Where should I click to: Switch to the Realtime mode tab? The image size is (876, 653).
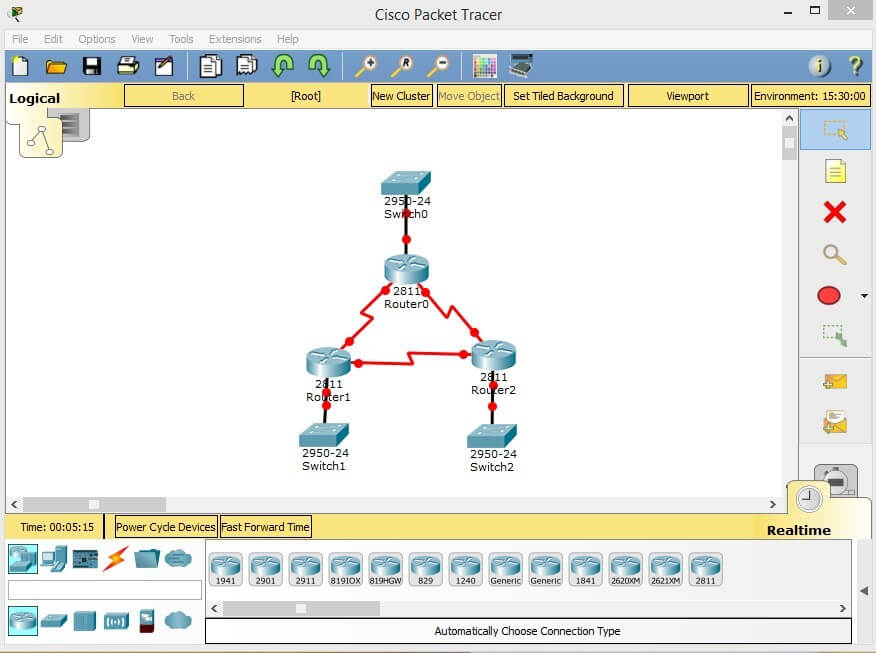[x=798, y=530]
